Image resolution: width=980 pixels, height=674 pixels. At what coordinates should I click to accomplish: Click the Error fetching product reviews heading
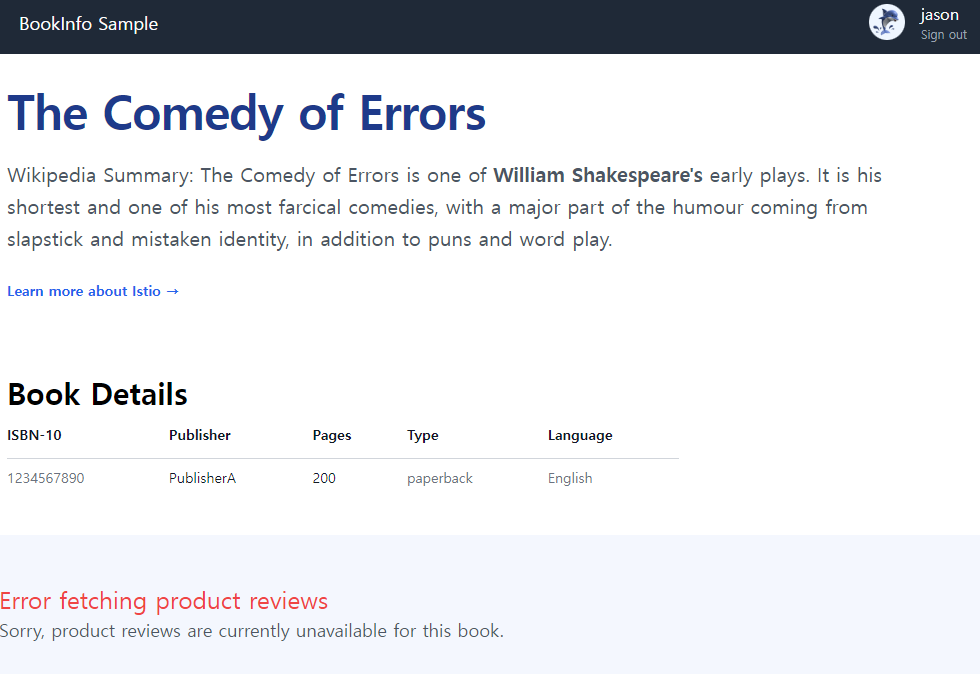coord(164,601)
